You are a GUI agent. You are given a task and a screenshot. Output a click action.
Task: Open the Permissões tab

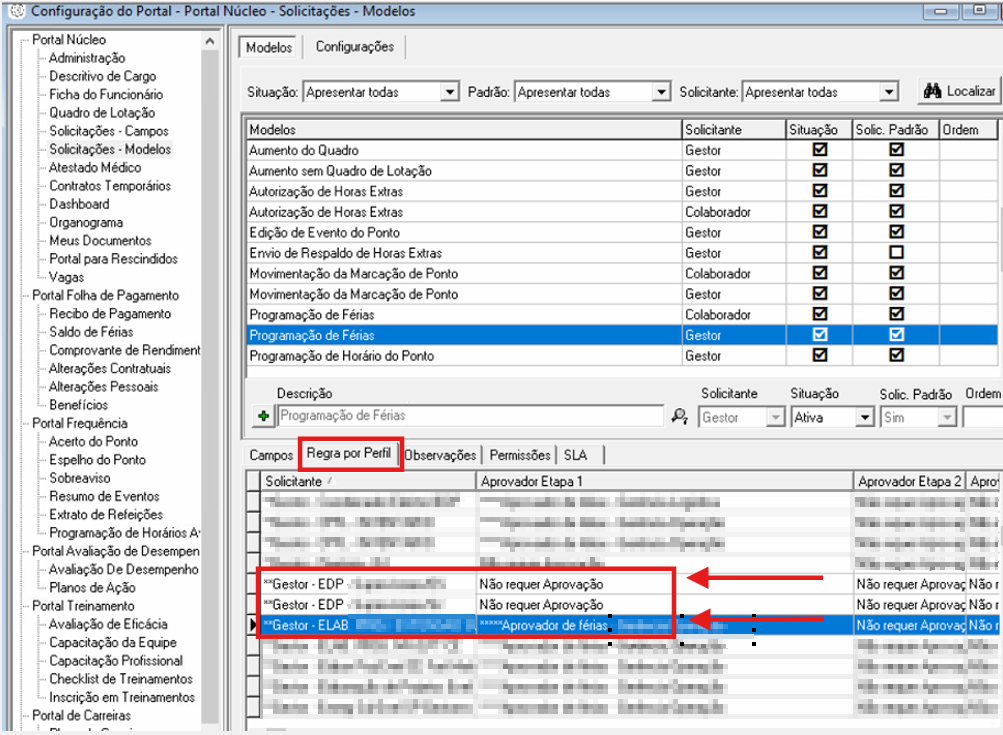click(519, 455)
